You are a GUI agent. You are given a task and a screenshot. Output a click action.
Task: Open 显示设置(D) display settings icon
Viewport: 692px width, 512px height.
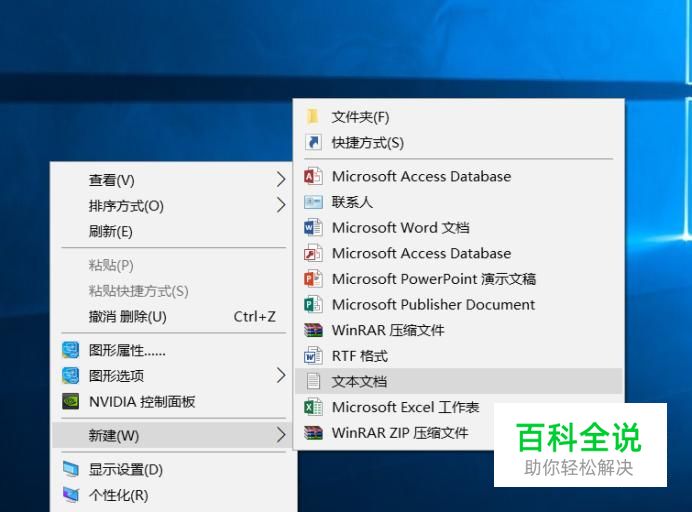point(70,470)
